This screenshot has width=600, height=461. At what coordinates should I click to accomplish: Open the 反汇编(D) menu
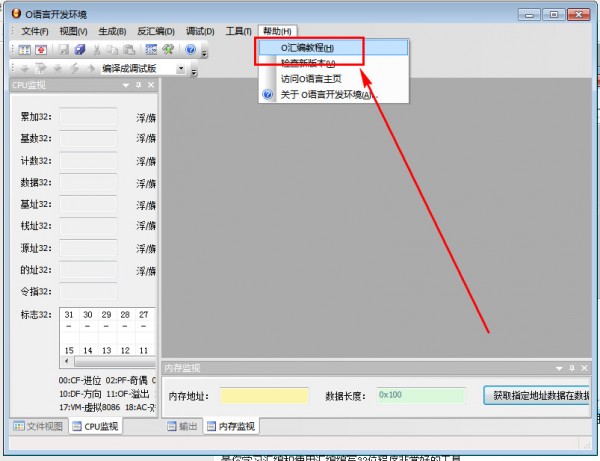click(x=156, y=31)
